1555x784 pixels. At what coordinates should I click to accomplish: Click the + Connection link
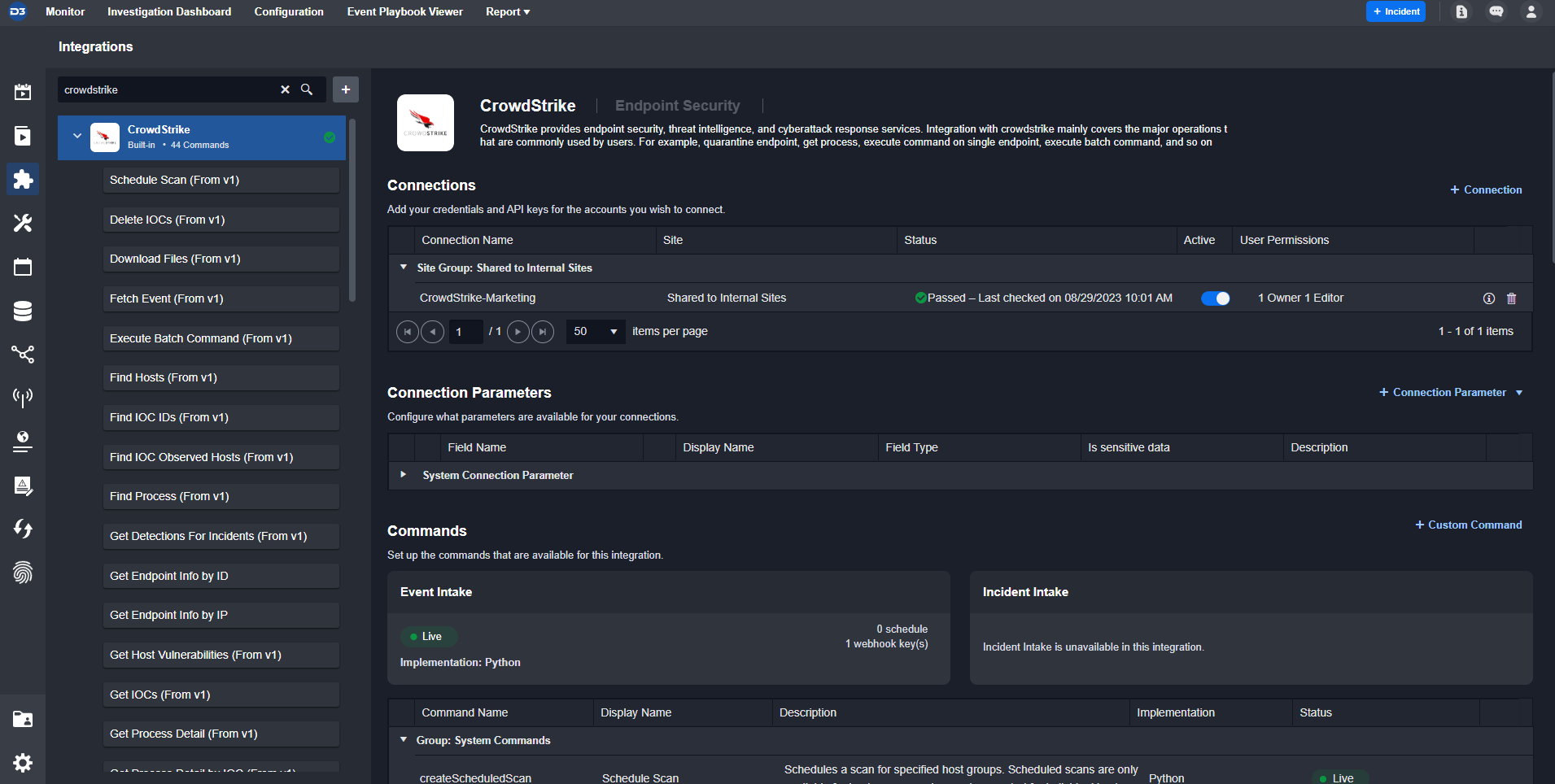pos(1485,189)
